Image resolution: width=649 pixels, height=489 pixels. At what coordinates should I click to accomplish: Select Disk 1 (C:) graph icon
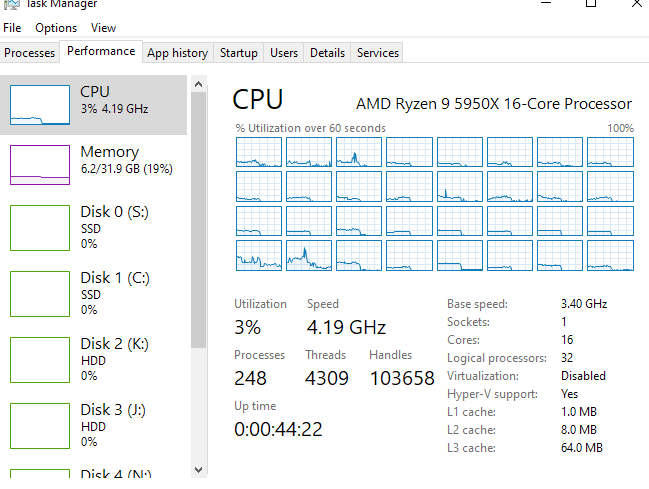(x=40, y=293)
